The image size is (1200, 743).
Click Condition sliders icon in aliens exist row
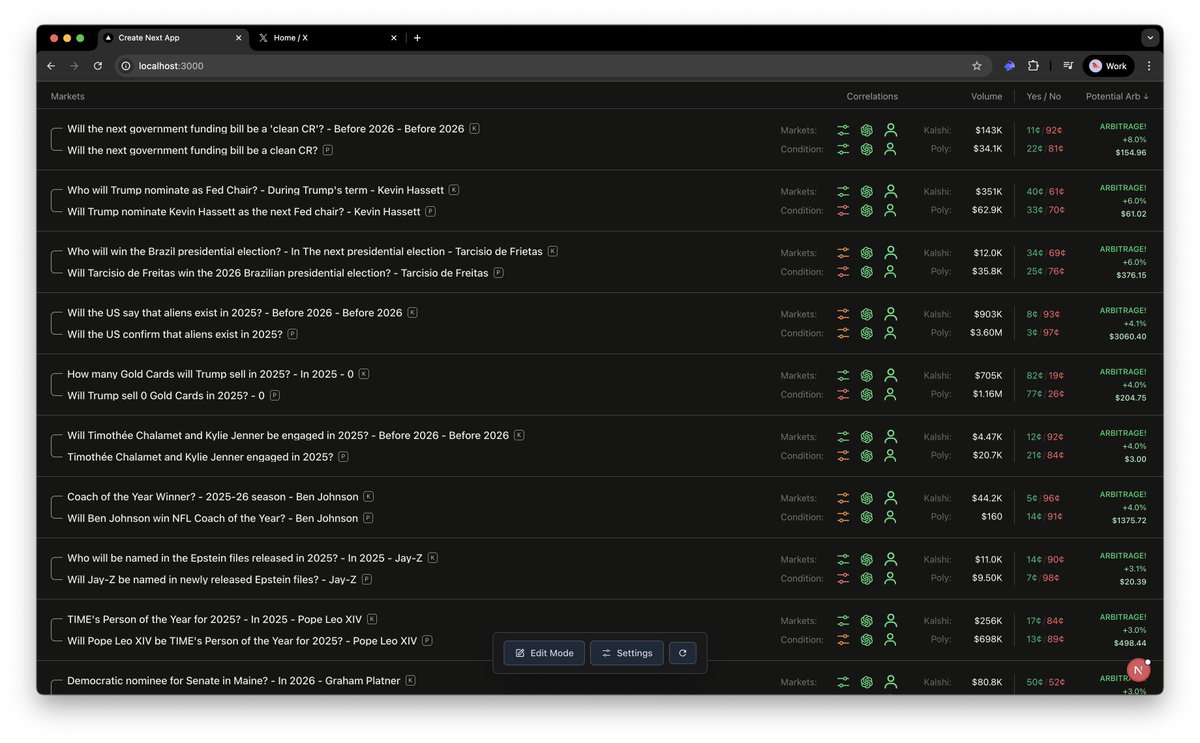coord(843,333)
